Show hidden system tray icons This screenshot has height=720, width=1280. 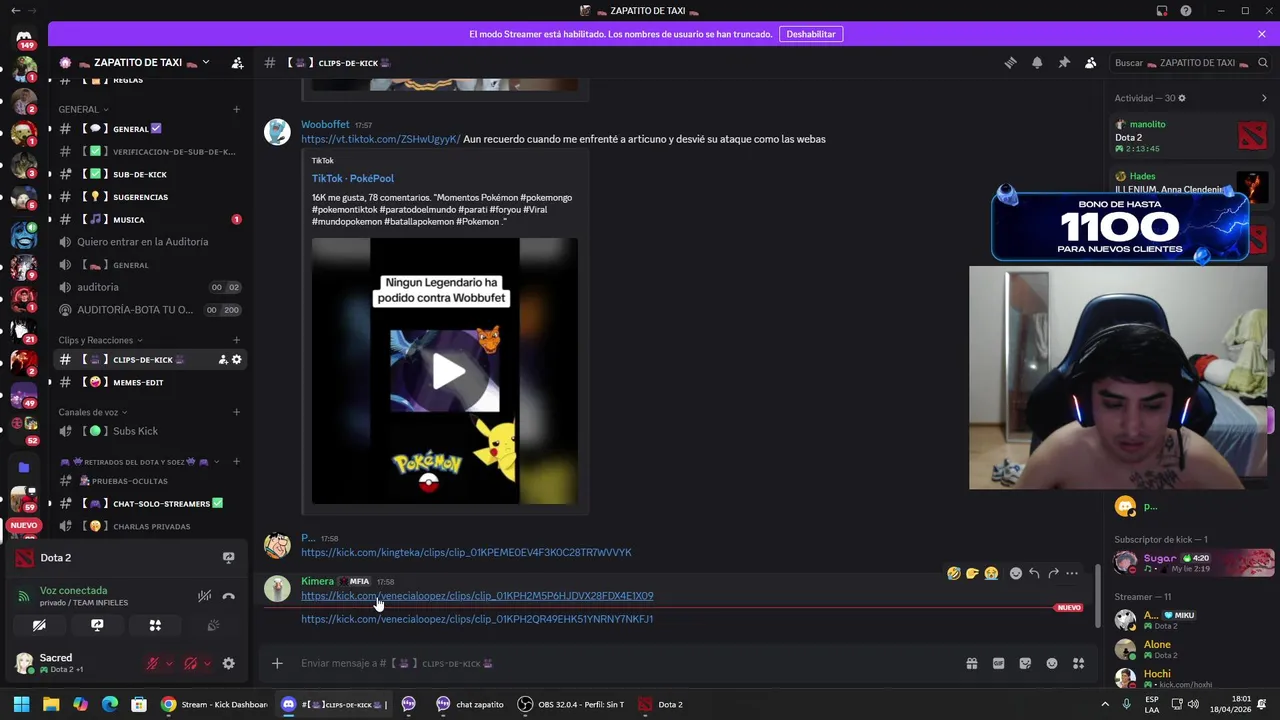[x=1106, y=704]
